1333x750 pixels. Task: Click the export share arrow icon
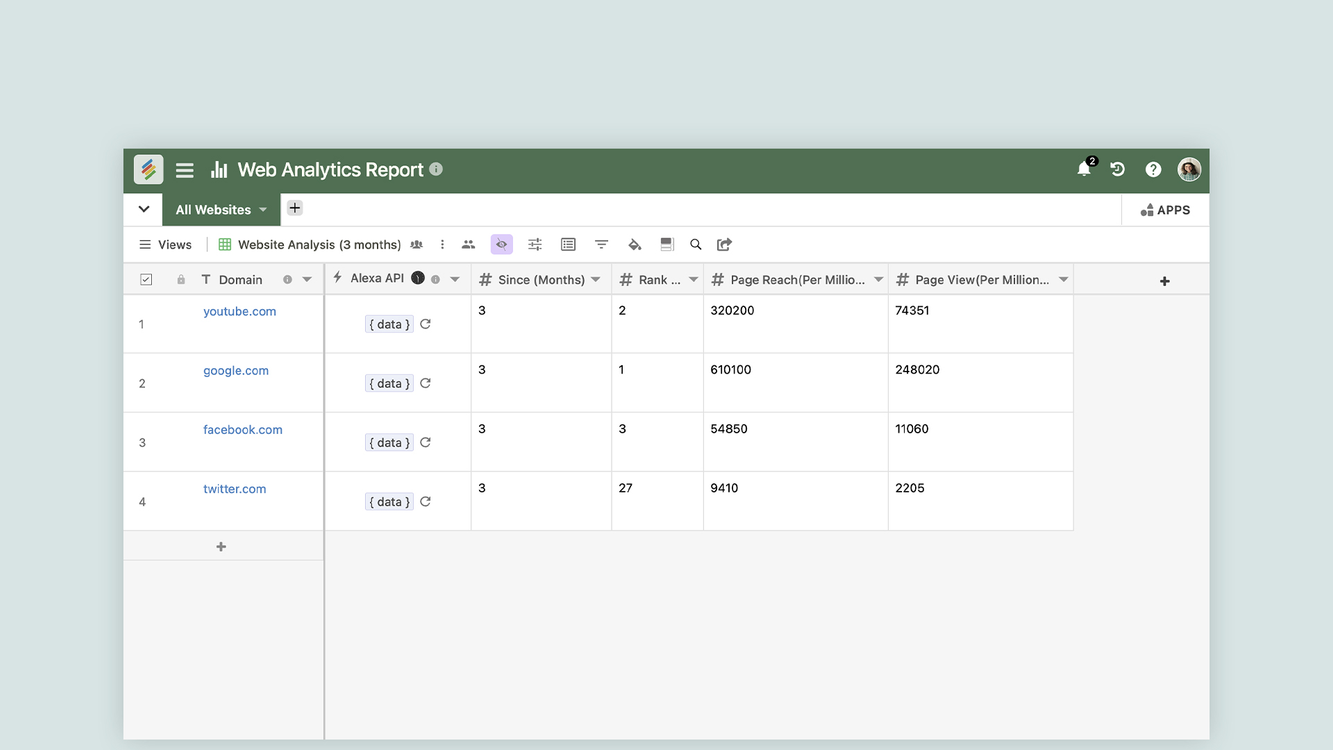coord(725,244)
